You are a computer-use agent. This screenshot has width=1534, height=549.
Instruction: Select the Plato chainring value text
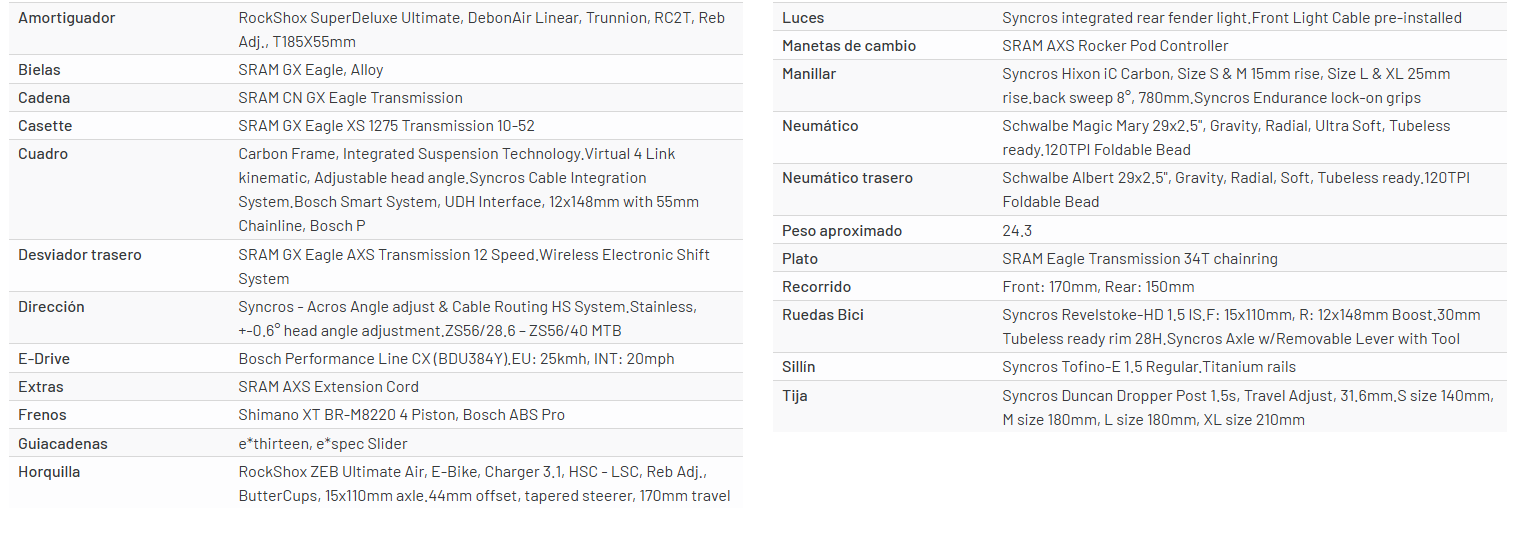pyautogui.click(x=1140, y=259)
